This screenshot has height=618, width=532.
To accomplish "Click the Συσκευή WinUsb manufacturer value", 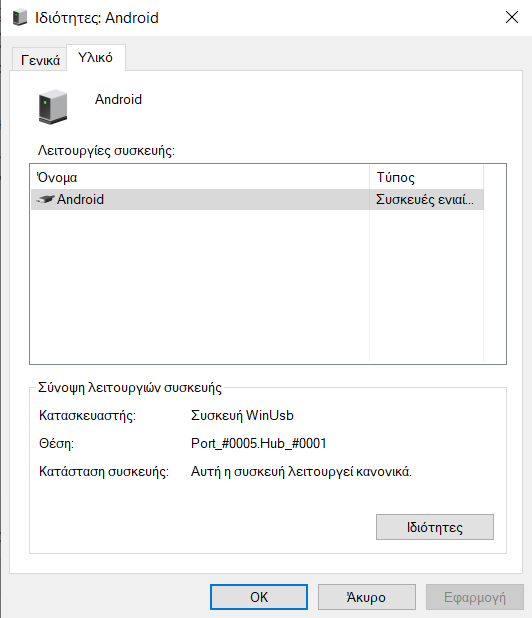I will [x=242, y=415].
